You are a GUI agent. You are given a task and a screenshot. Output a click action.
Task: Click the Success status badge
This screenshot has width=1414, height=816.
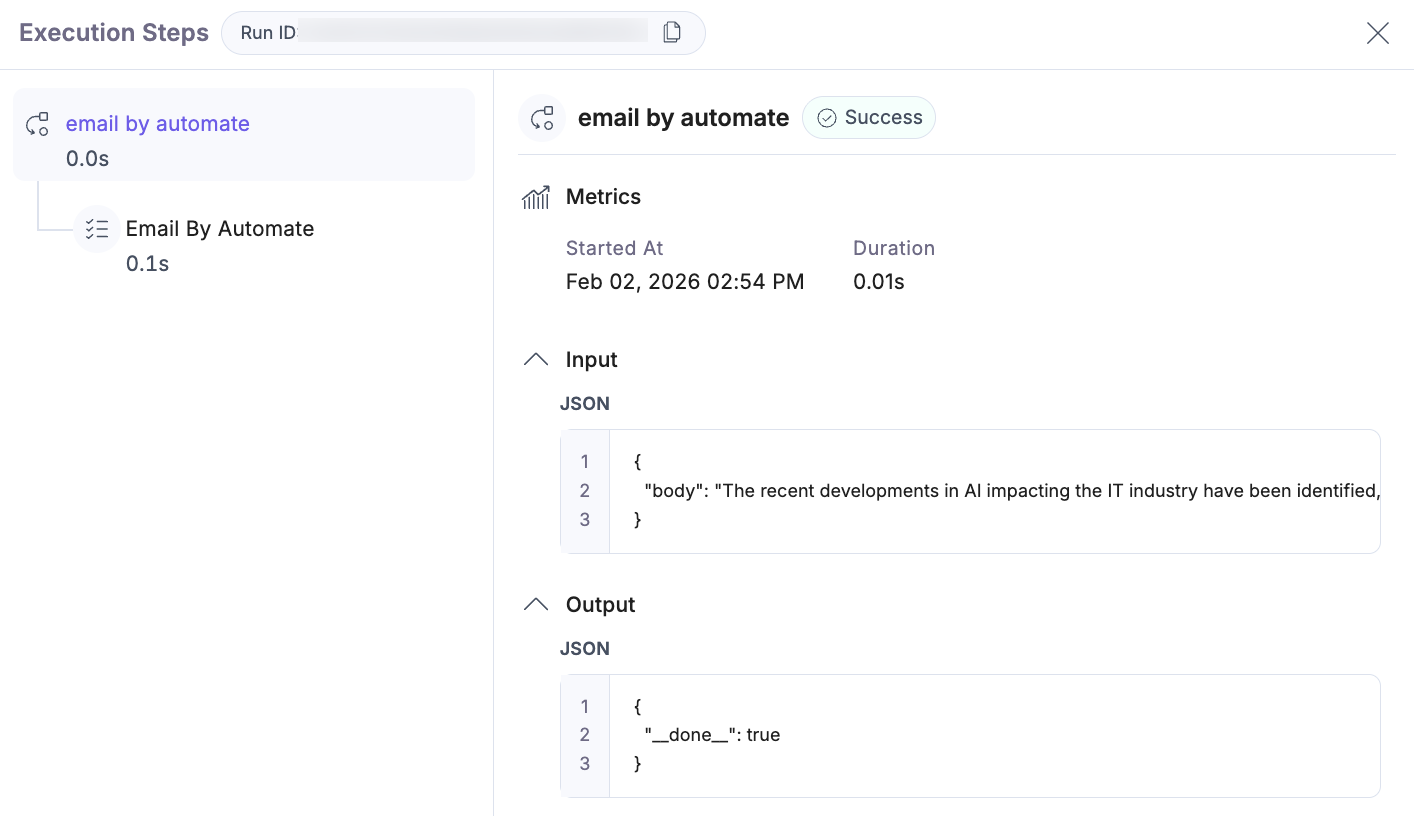click(x=869, y=117)
